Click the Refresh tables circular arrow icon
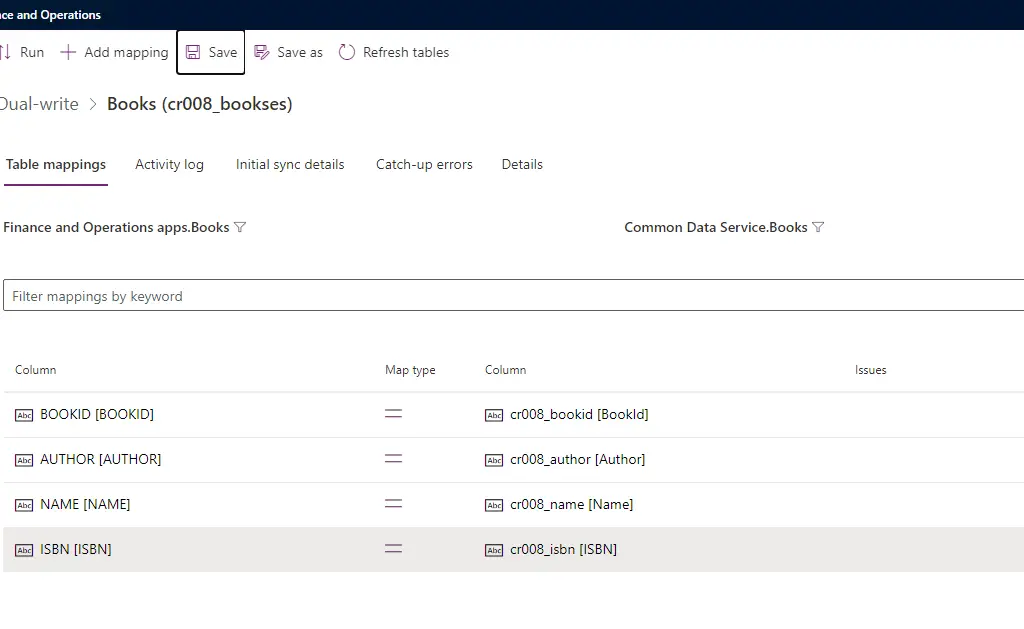 click(347, 52)
